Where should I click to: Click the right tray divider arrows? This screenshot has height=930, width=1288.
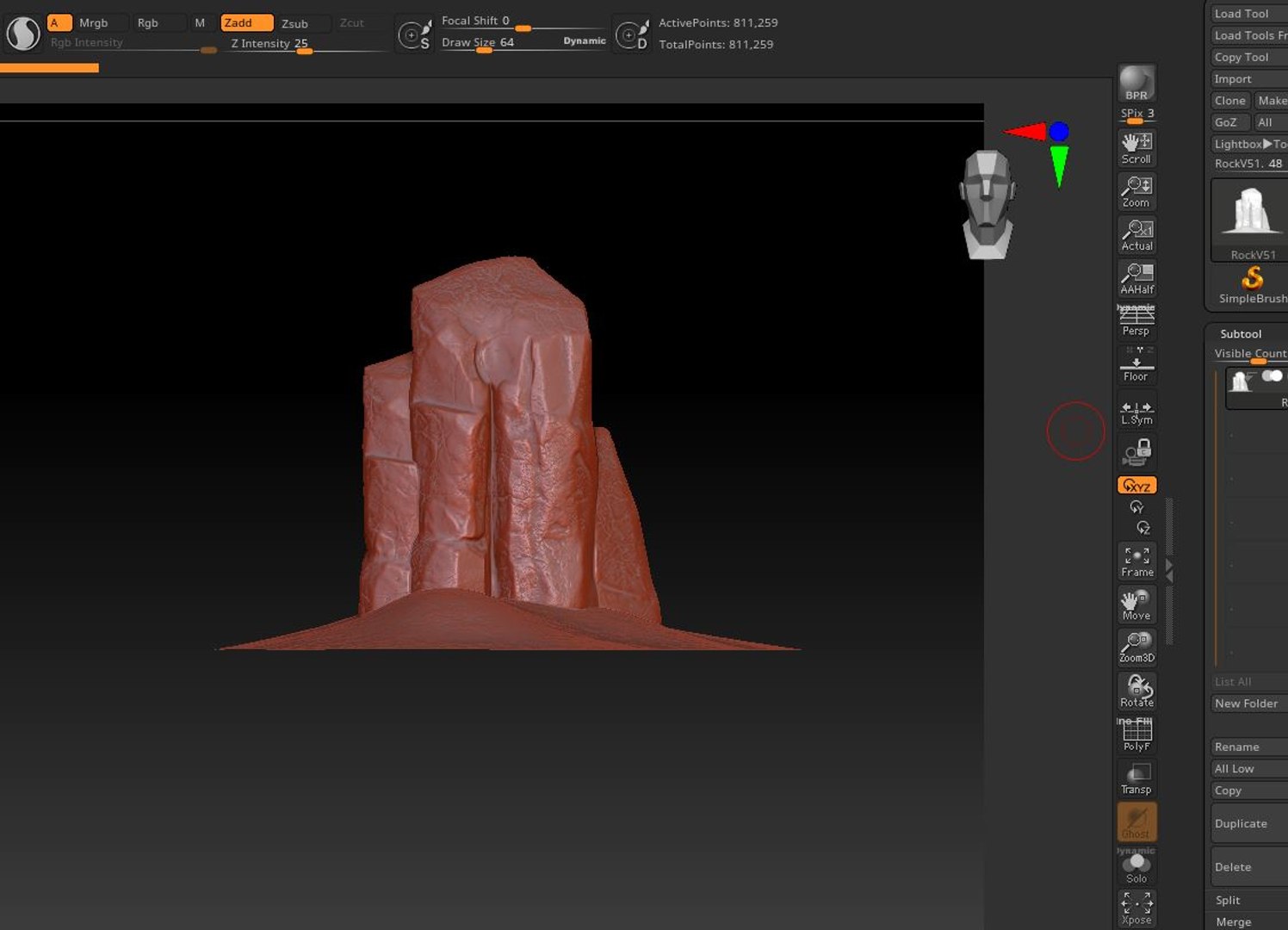(1168, 570)
